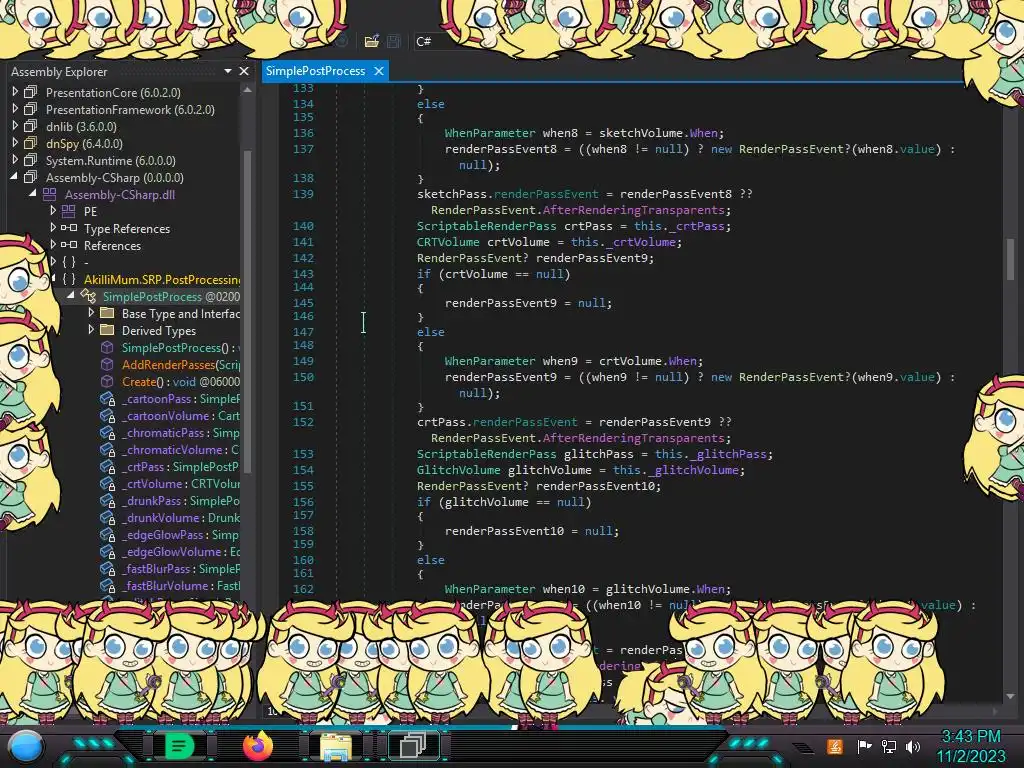This screenshot has height=768, width=1024.
Task: Expand the System.Runtime assembly node
Action: coord(15,159)
